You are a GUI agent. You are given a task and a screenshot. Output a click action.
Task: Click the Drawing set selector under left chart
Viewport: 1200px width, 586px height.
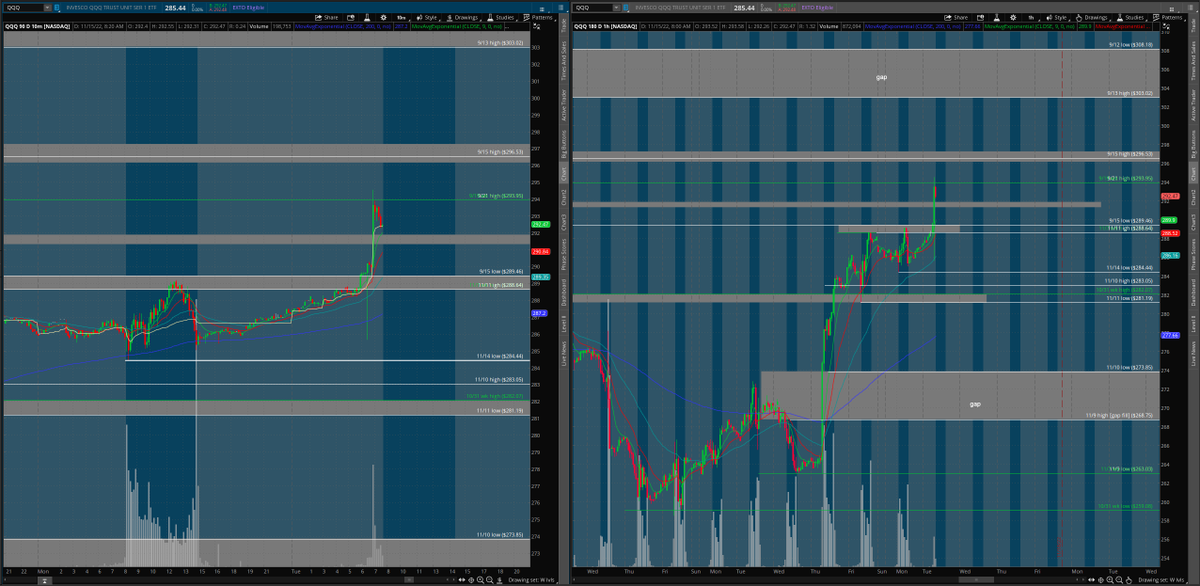click(x=530, y=580)
